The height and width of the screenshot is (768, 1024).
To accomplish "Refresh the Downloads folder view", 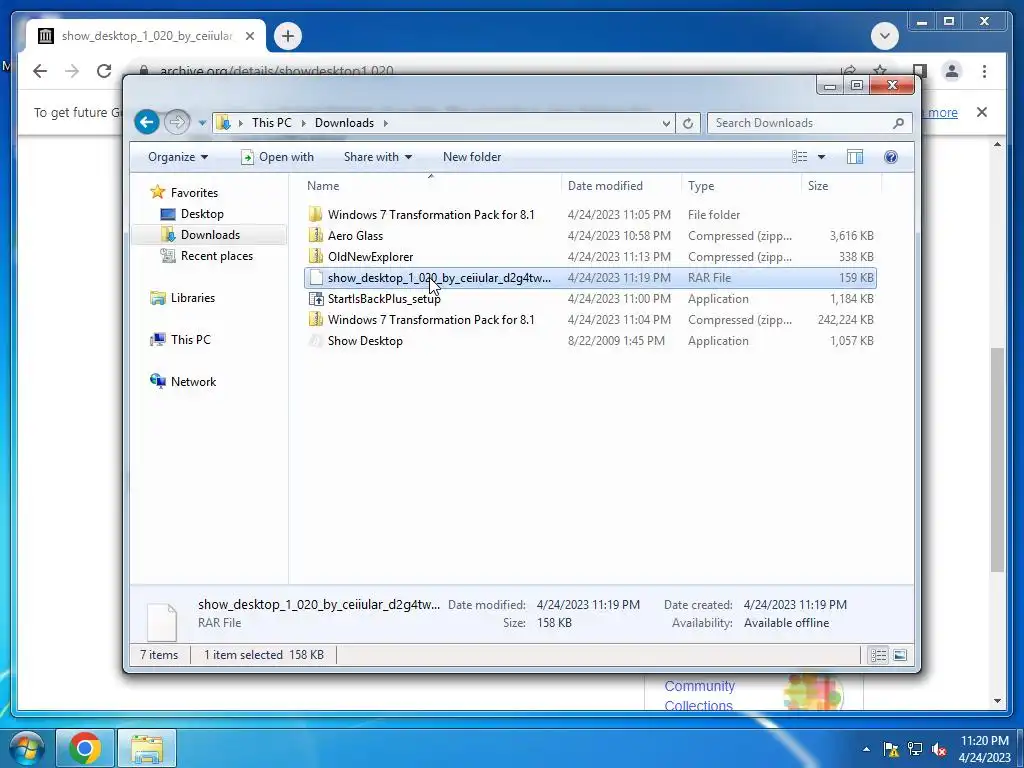I will 688,123.
